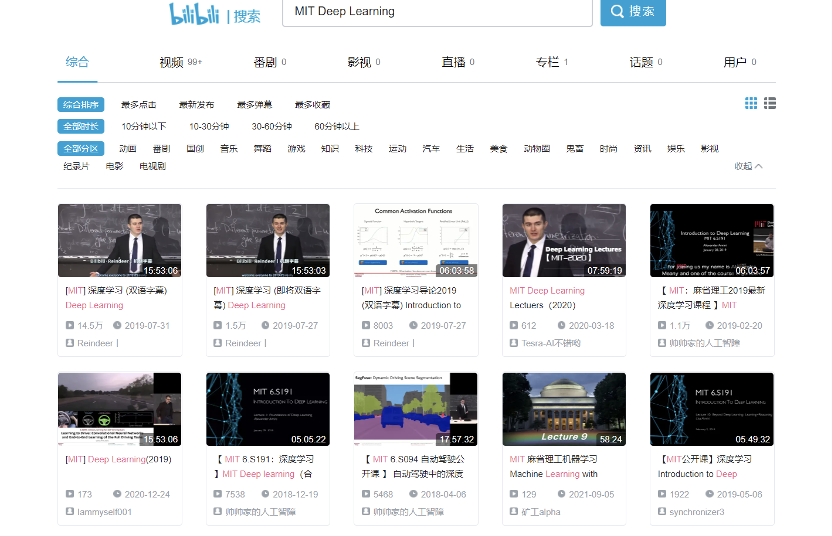Open the 影视 tab
Image resolution: width=832 pixels, height=536 pixels.
coord(364,62)
